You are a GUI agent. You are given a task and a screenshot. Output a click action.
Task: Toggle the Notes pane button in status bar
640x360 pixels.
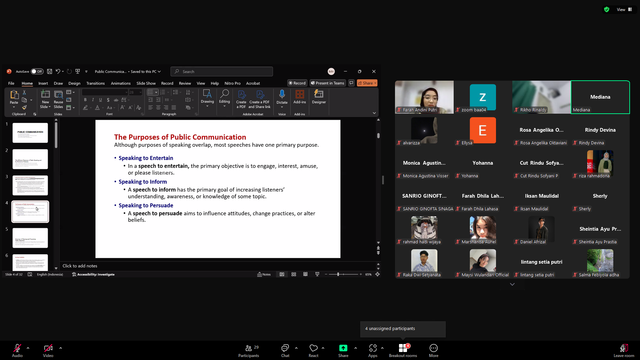coord(264,274)
